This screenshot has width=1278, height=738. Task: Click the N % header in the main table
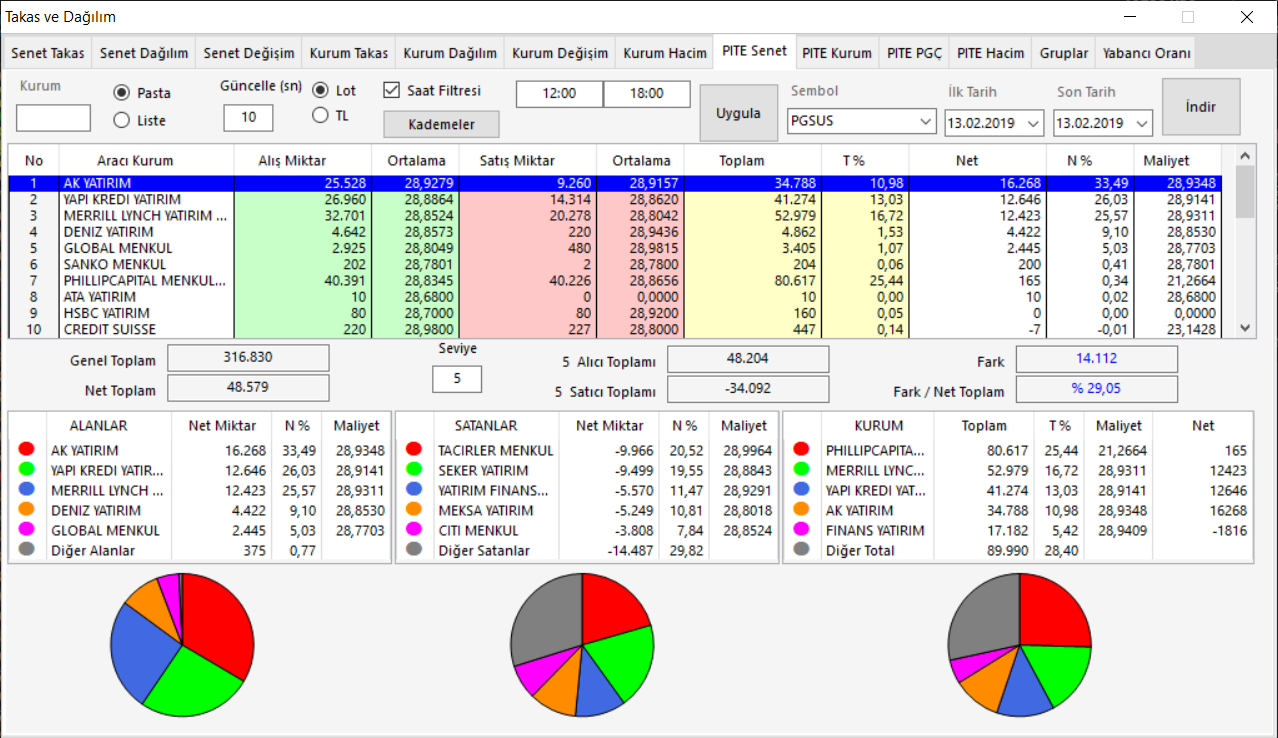tap(1090, 160)
